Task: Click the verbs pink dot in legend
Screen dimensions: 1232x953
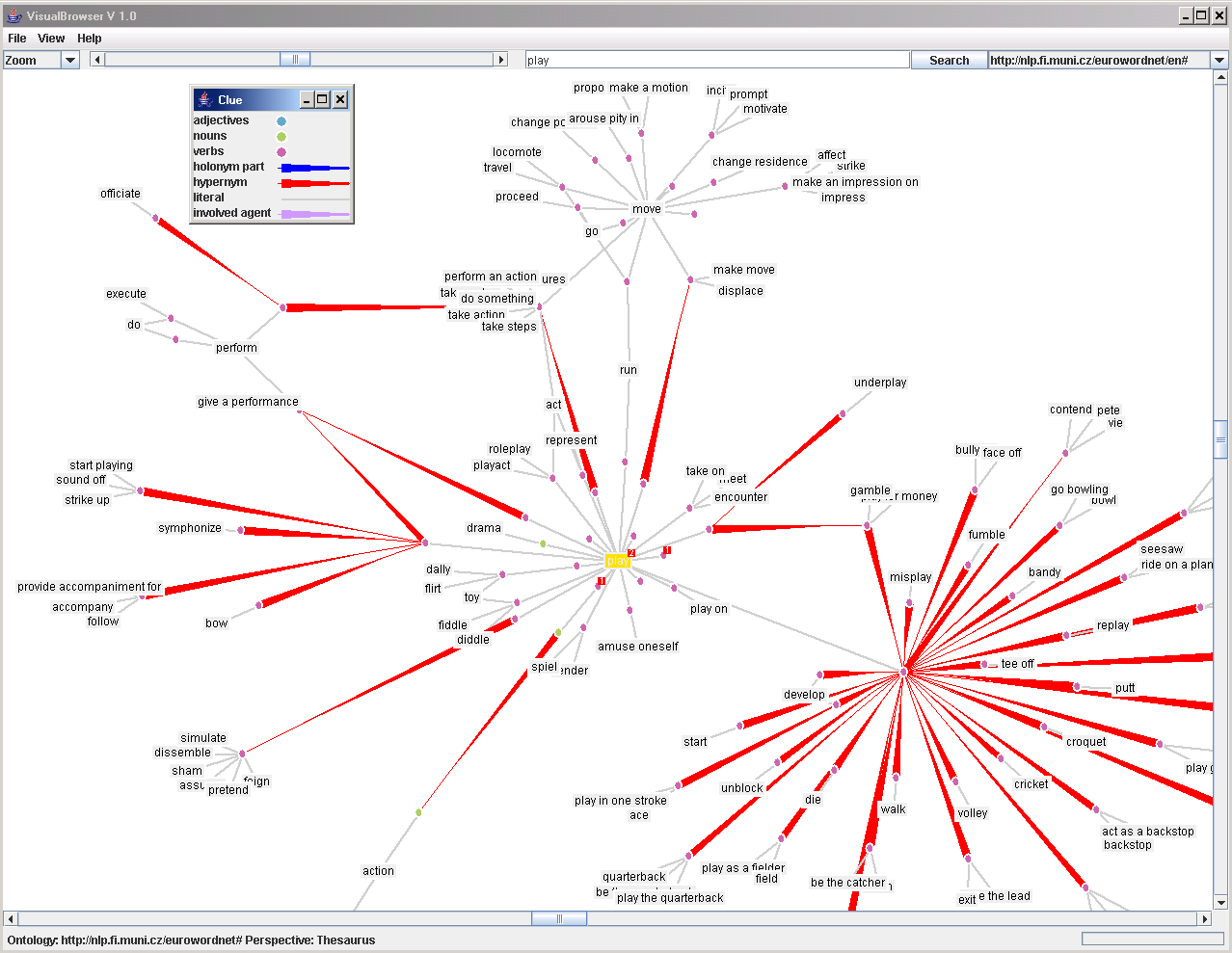Action: (x=281, y=152)
